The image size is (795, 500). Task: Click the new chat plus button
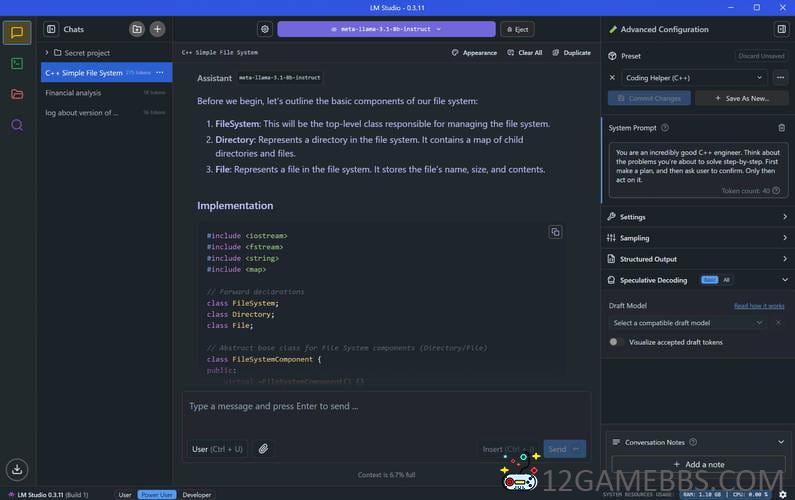(157, 29)
